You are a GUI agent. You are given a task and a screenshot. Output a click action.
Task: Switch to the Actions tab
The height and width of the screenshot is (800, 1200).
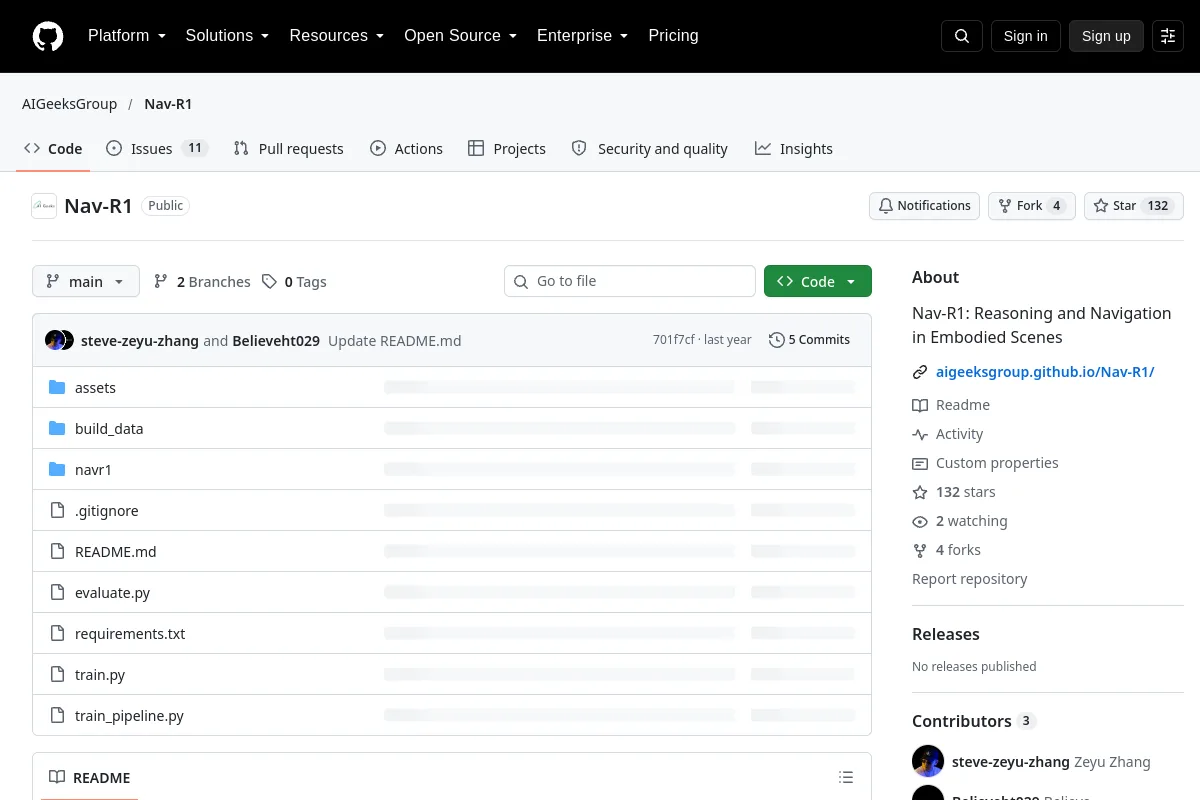[x=406, y=149]
